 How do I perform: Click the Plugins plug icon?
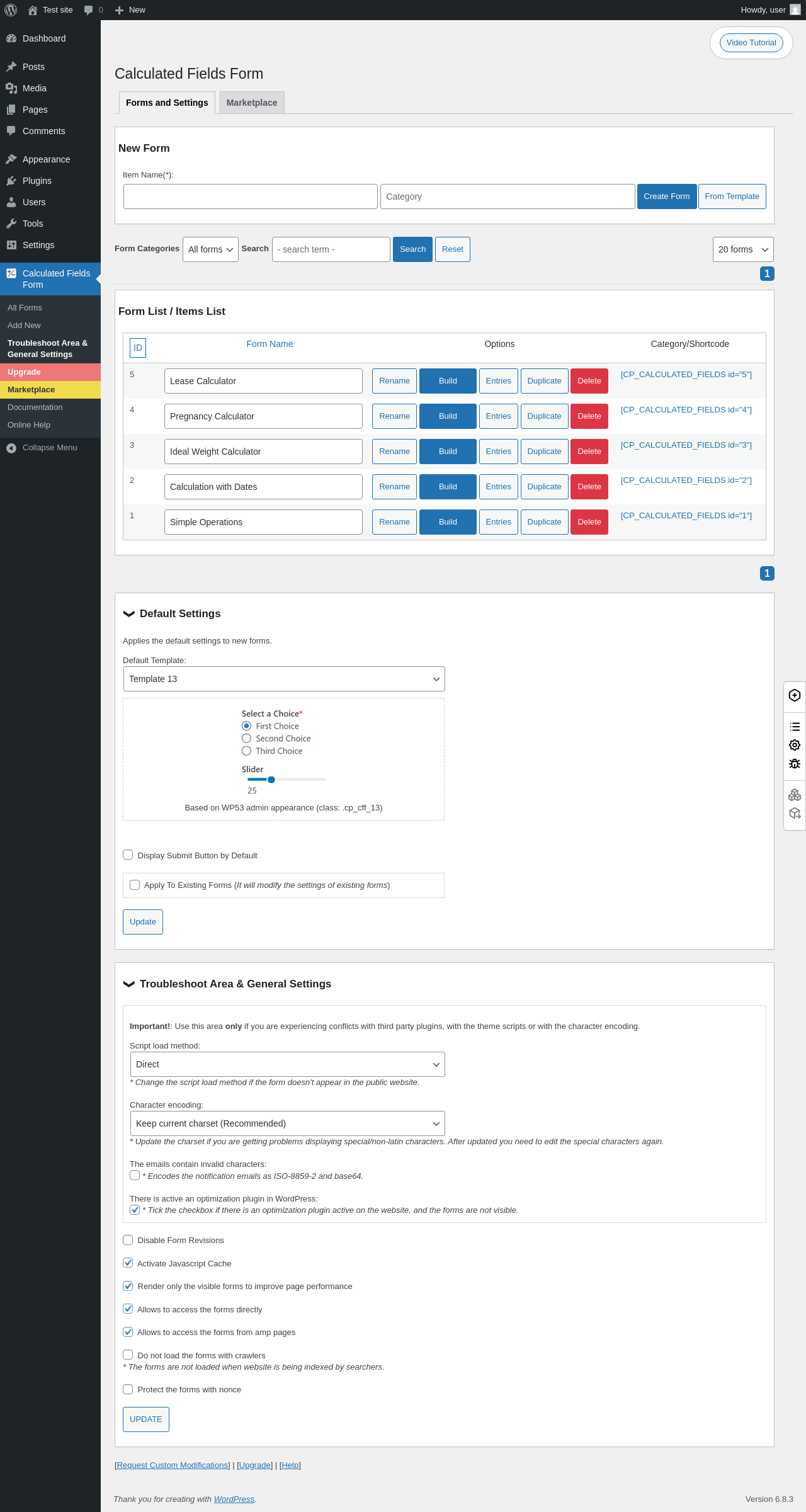[11, 181]
